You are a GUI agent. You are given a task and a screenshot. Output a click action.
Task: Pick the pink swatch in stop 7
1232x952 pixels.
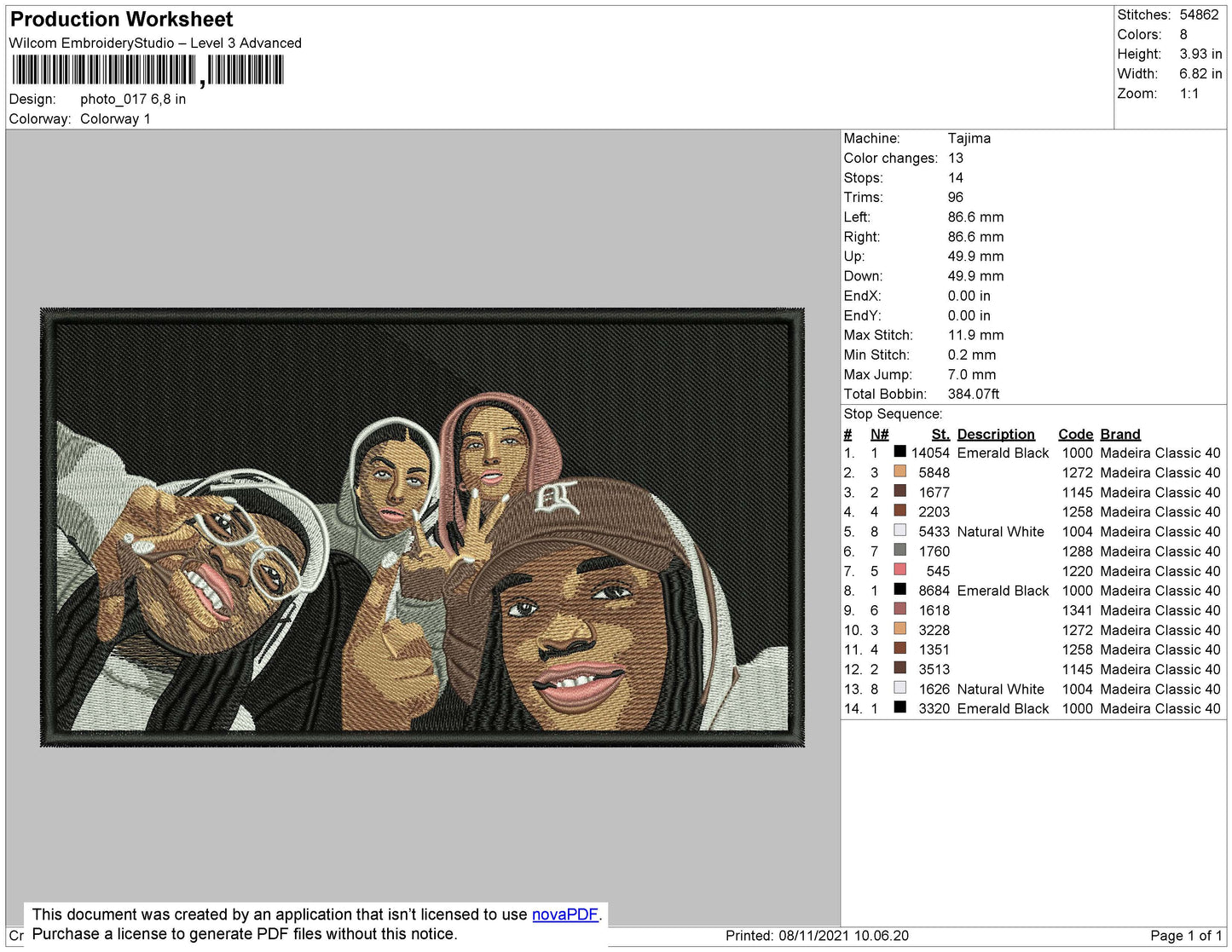click(x=899, y=569)
